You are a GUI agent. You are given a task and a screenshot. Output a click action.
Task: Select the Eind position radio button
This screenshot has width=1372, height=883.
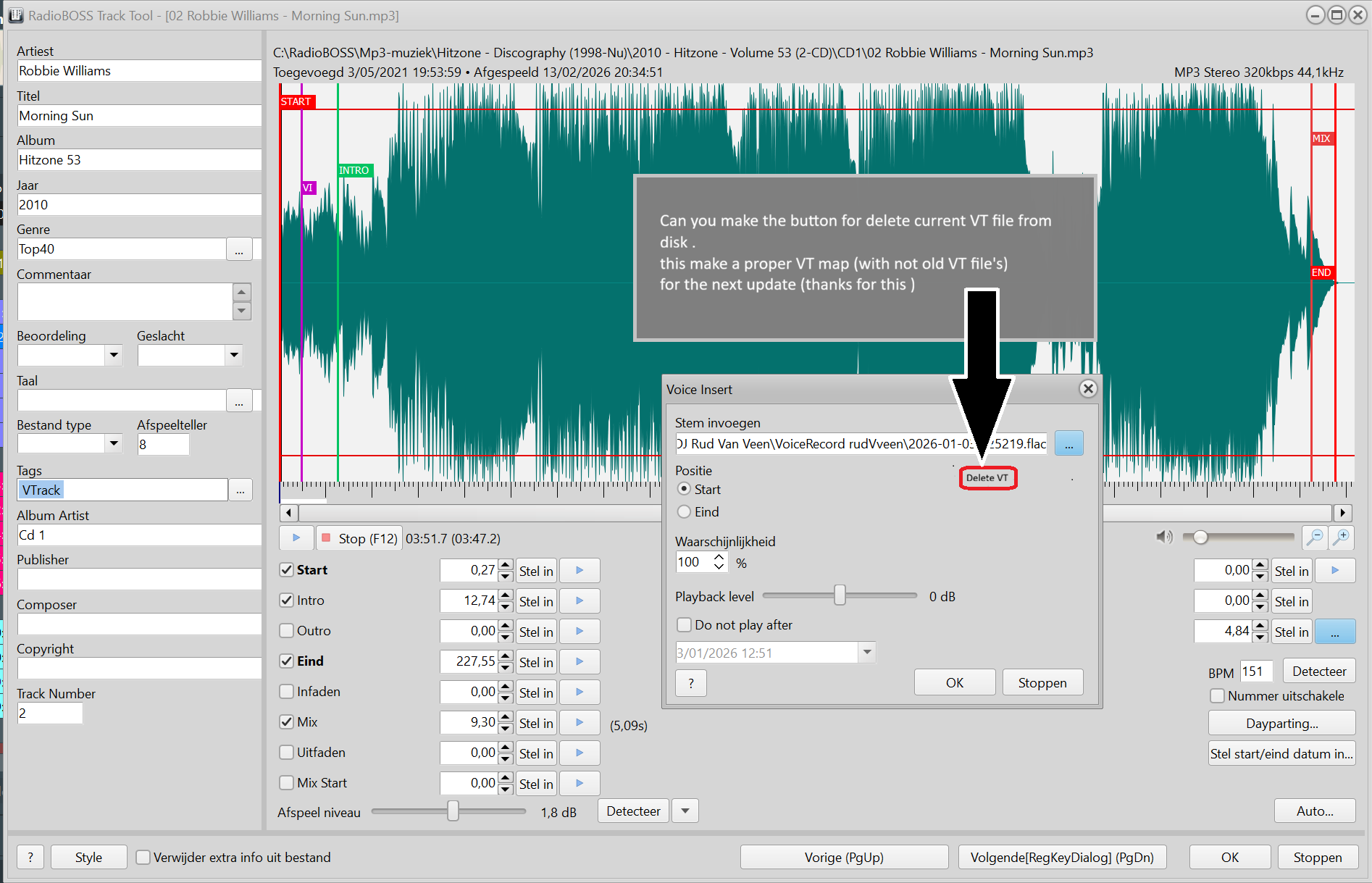pos(684,512)
